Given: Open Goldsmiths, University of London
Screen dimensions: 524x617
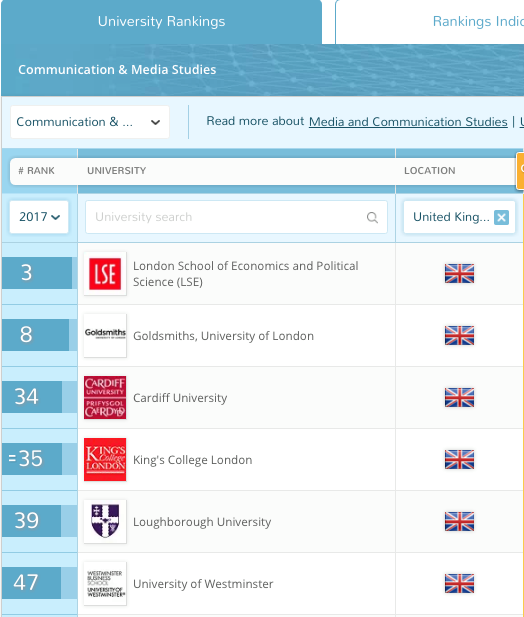Looking at the screenshot, I should (223, 336).
